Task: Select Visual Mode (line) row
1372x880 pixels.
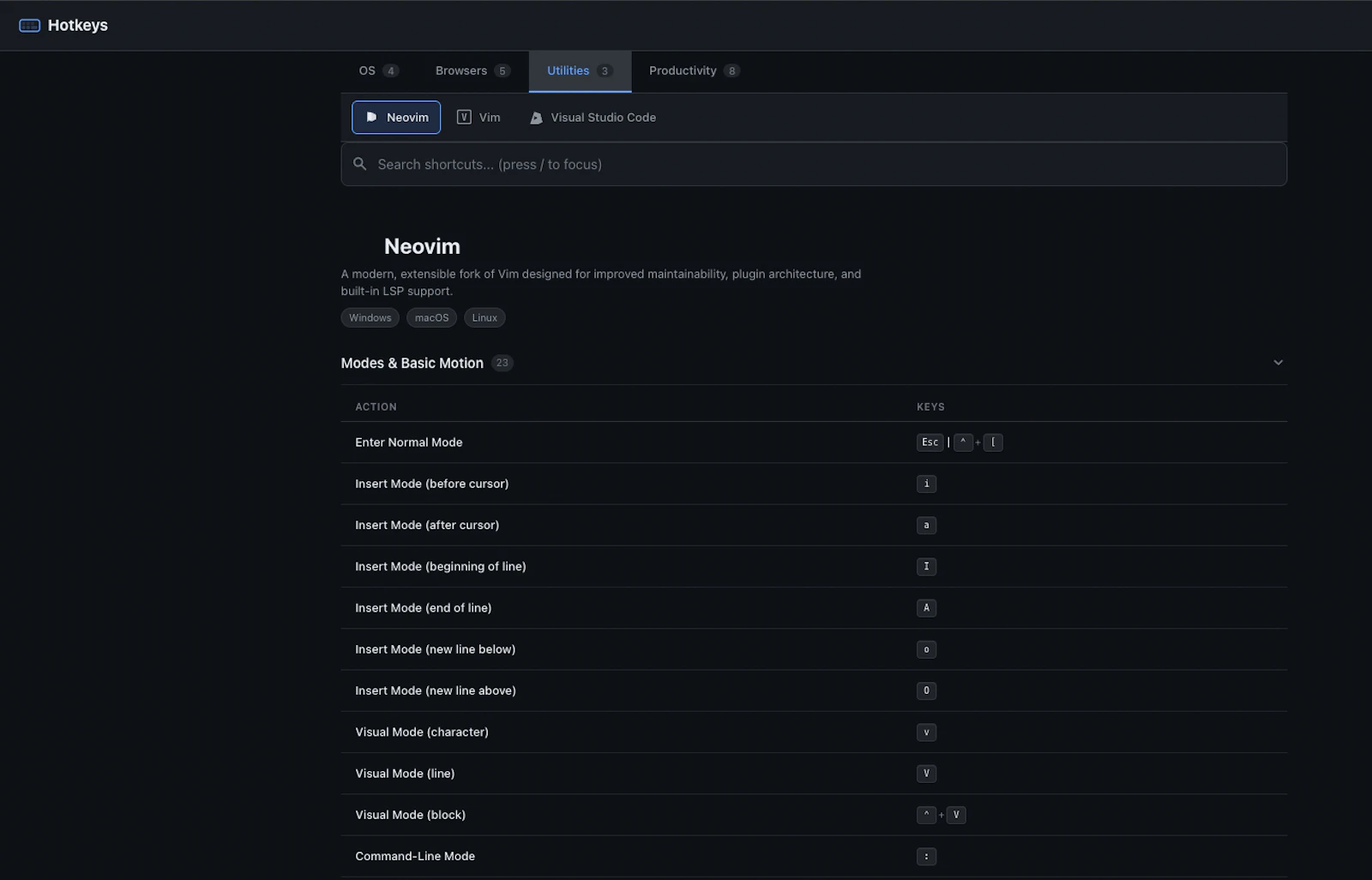Action: tap(814, 774)
